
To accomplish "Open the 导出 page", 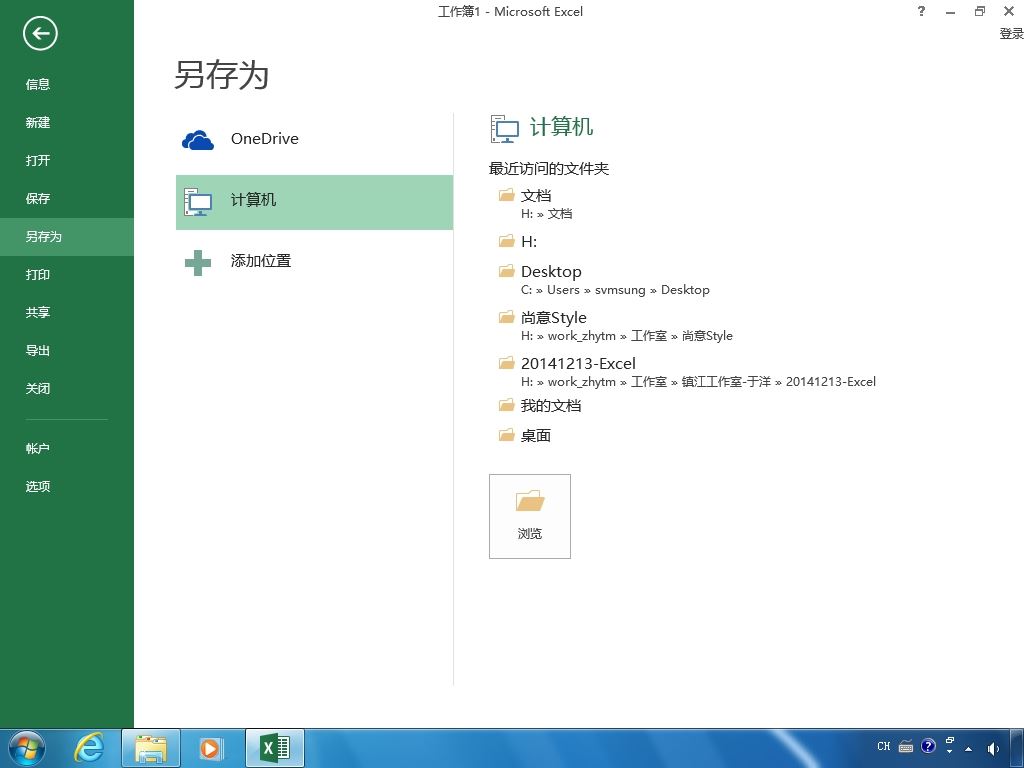I will click(x=37, y=350).
